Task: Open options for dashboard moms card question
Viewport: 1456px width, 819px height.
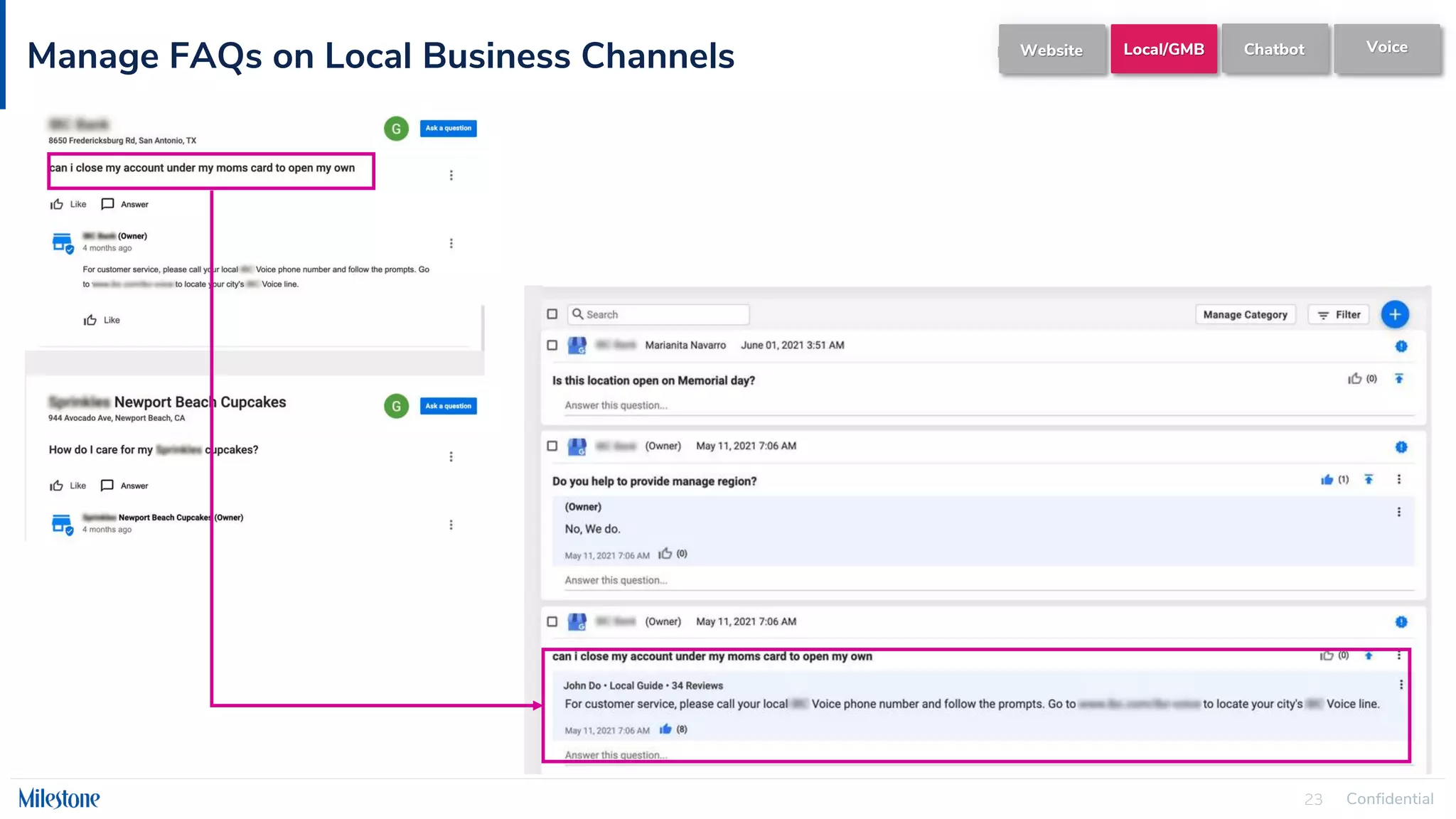Action: [x=1399, y=655]
